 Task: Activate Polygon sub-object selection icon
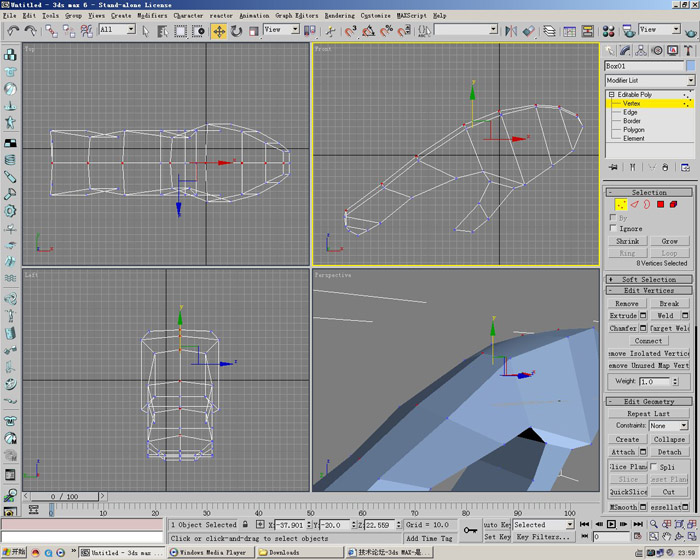[x=661, y=205]
